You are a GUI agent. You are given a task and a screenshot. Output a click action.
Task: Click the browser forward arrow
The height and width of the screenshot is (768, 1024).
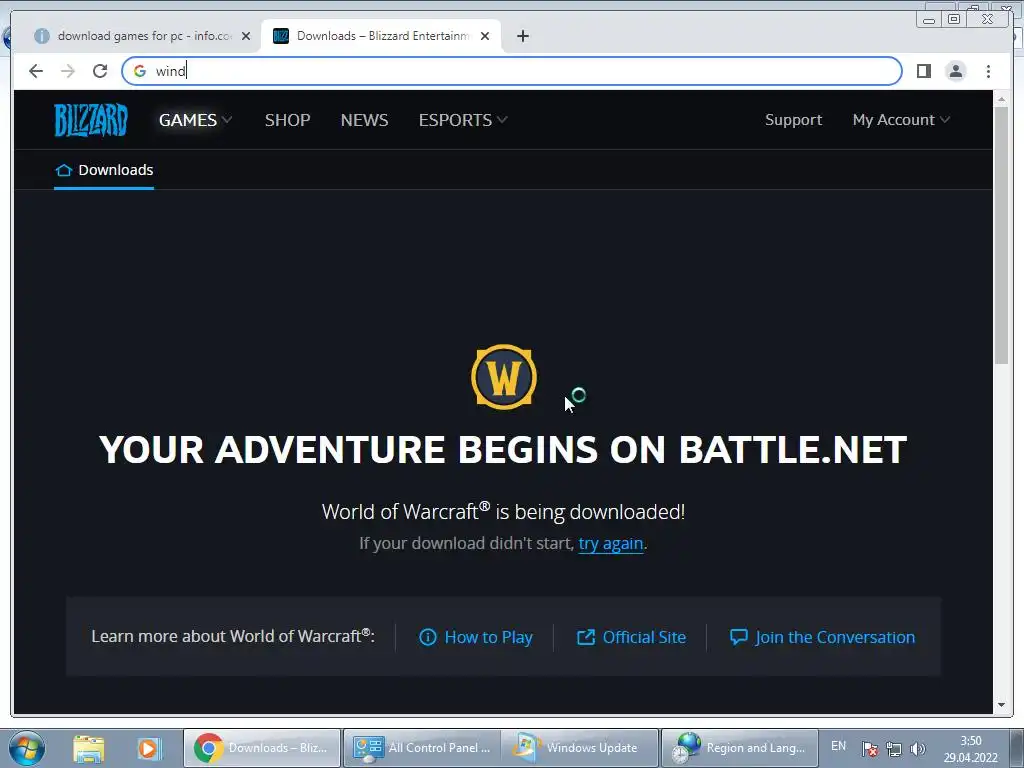(x=68, y=71)
